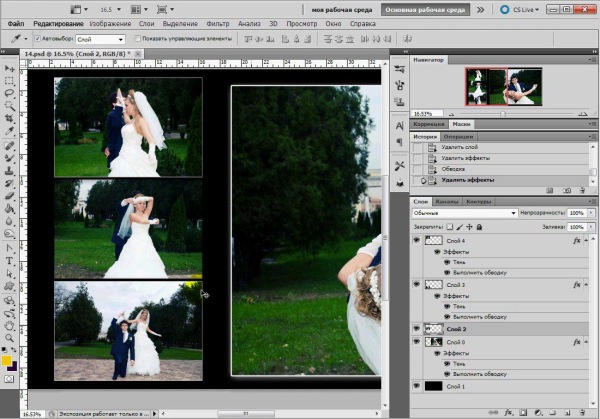Viewport: 600px width, 419px height.
Task: Enable Показать управляющие элементы checkbox
Action: 136,39
